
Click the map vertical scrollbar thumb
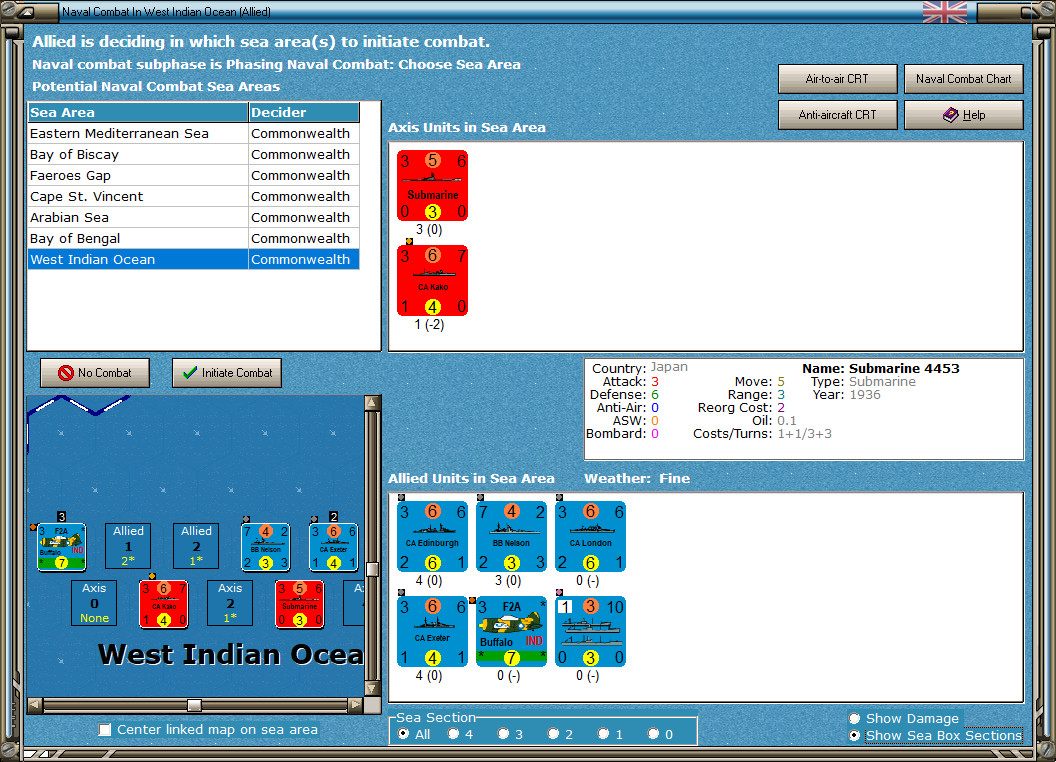372,570
